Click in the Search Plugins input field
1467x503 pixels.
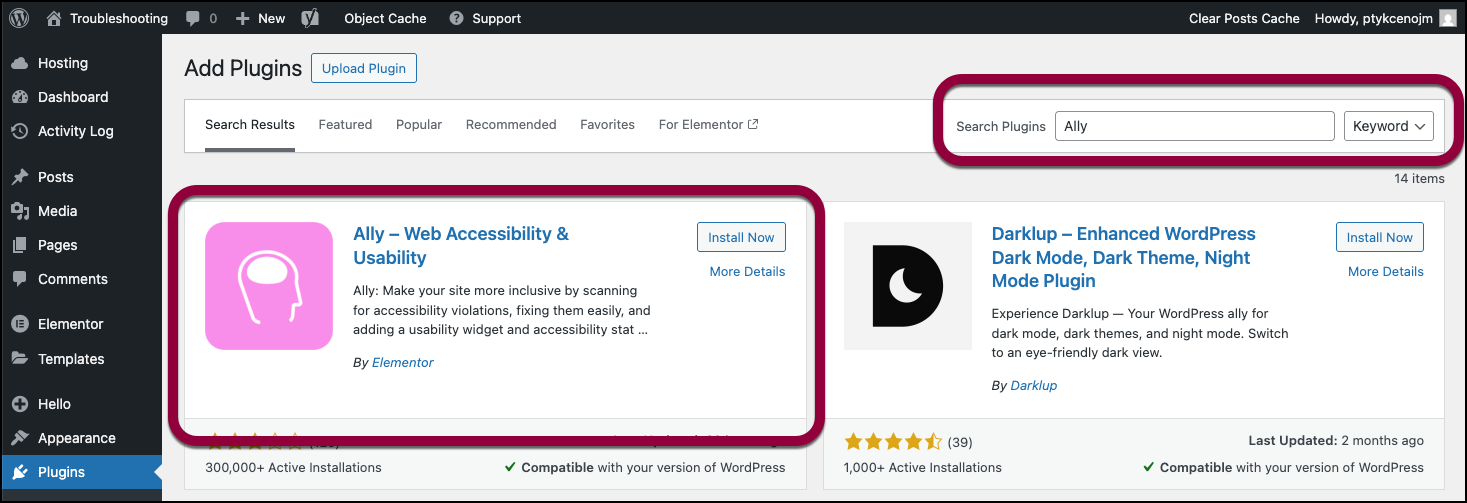pos(1195,126)
